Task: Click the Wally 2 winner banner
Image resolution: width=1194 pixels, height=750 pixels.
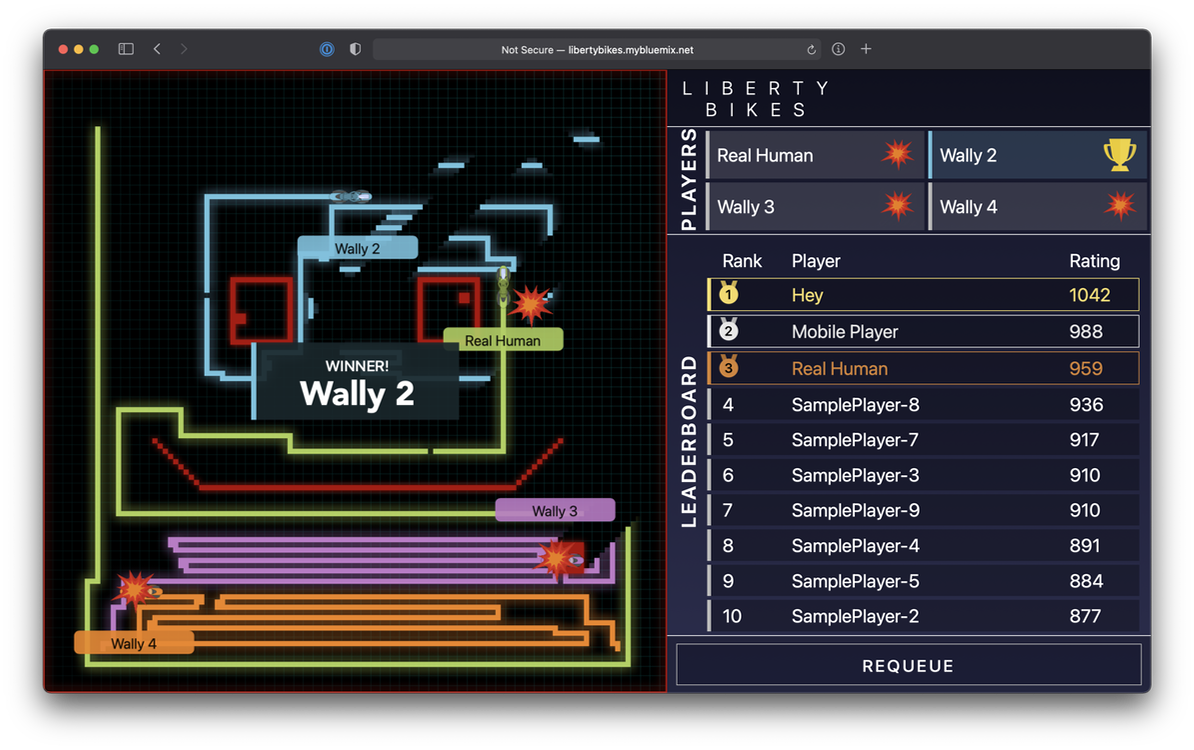Action: pos(356,384)
